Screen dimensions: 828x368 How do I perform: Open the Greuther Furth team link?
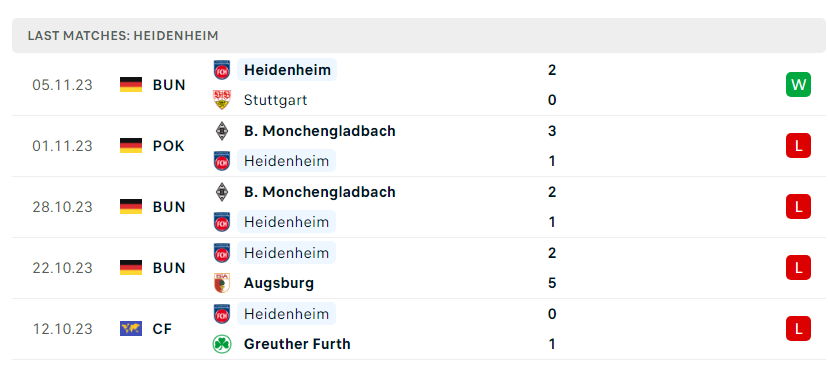point(297,344)
